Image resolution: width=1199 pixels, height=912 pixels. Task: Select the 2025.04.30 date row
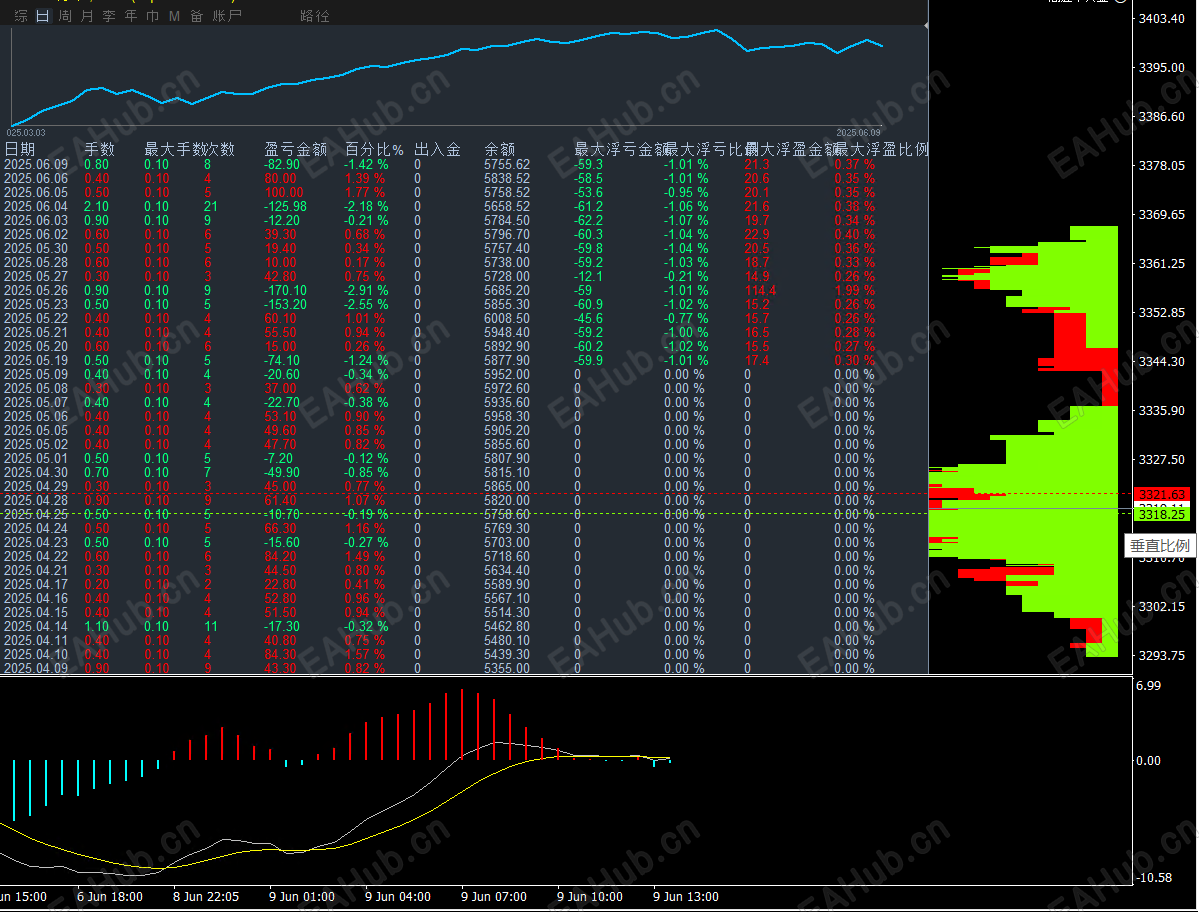[36, 472]
